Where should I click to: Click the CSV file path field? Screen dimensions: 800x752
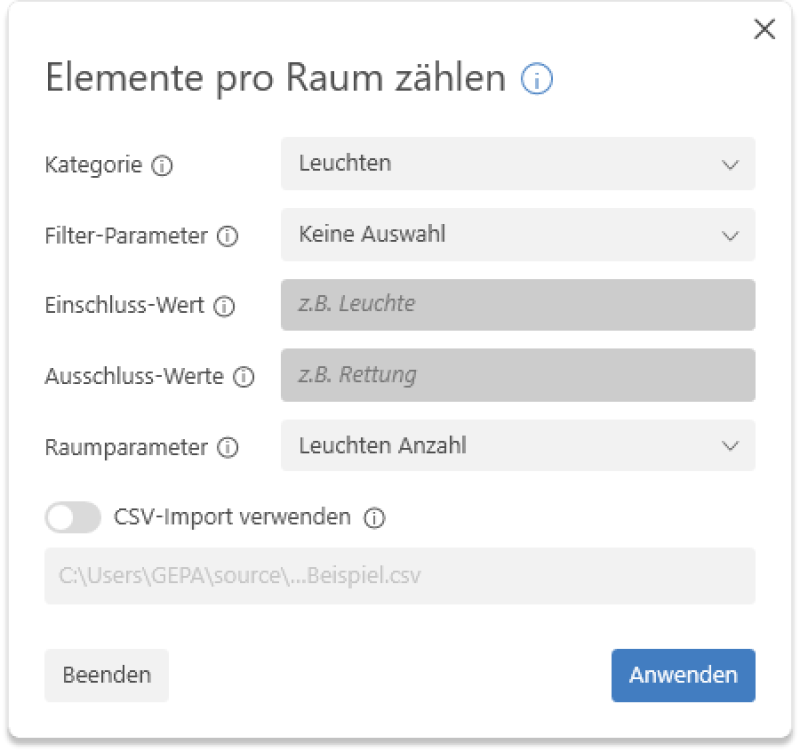399,577
